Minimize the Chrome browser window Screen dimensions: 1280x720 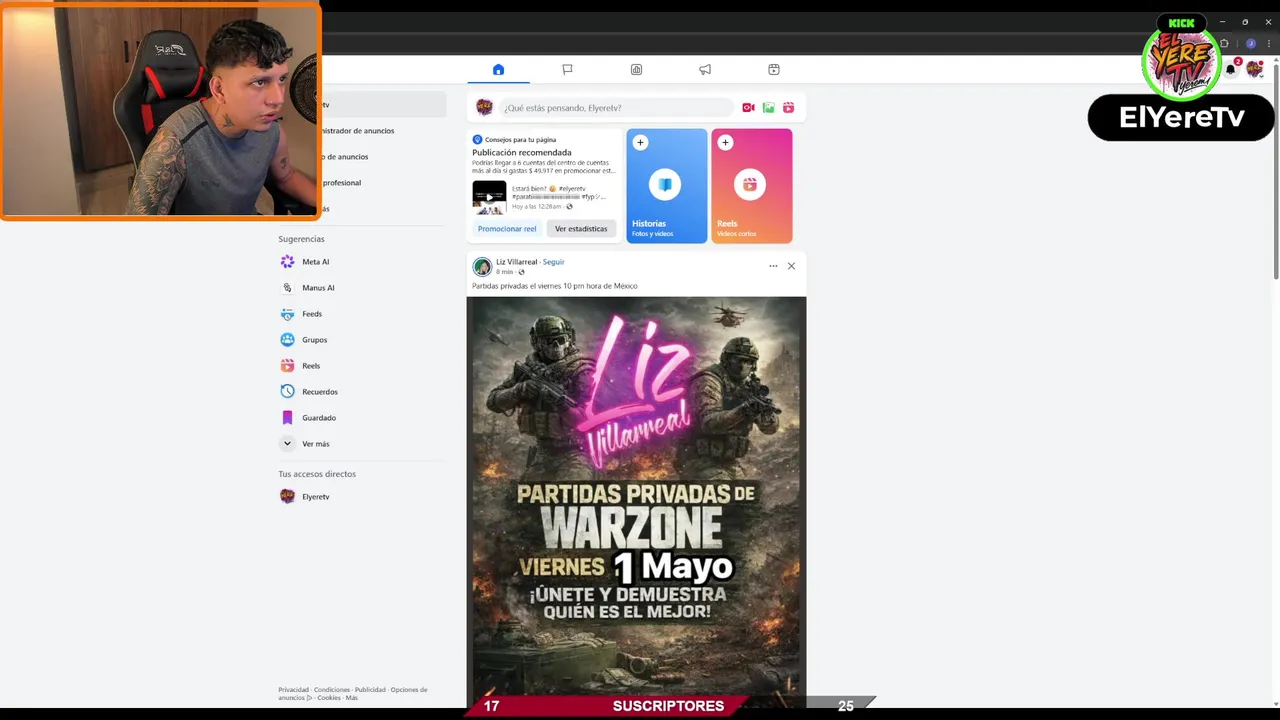click(1222, 22)
